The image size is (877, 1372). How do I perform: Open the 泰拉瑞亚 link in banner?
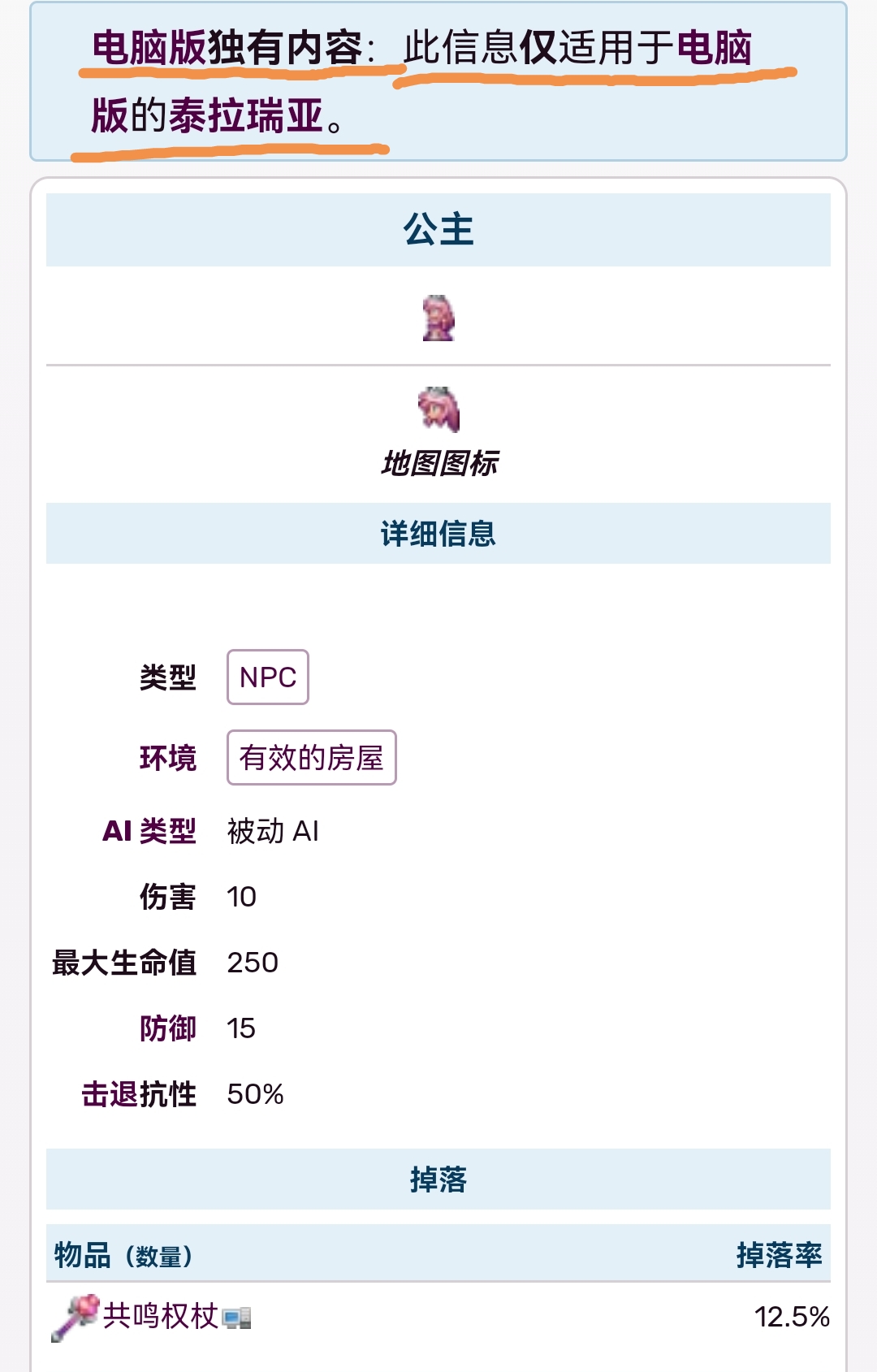247,115
